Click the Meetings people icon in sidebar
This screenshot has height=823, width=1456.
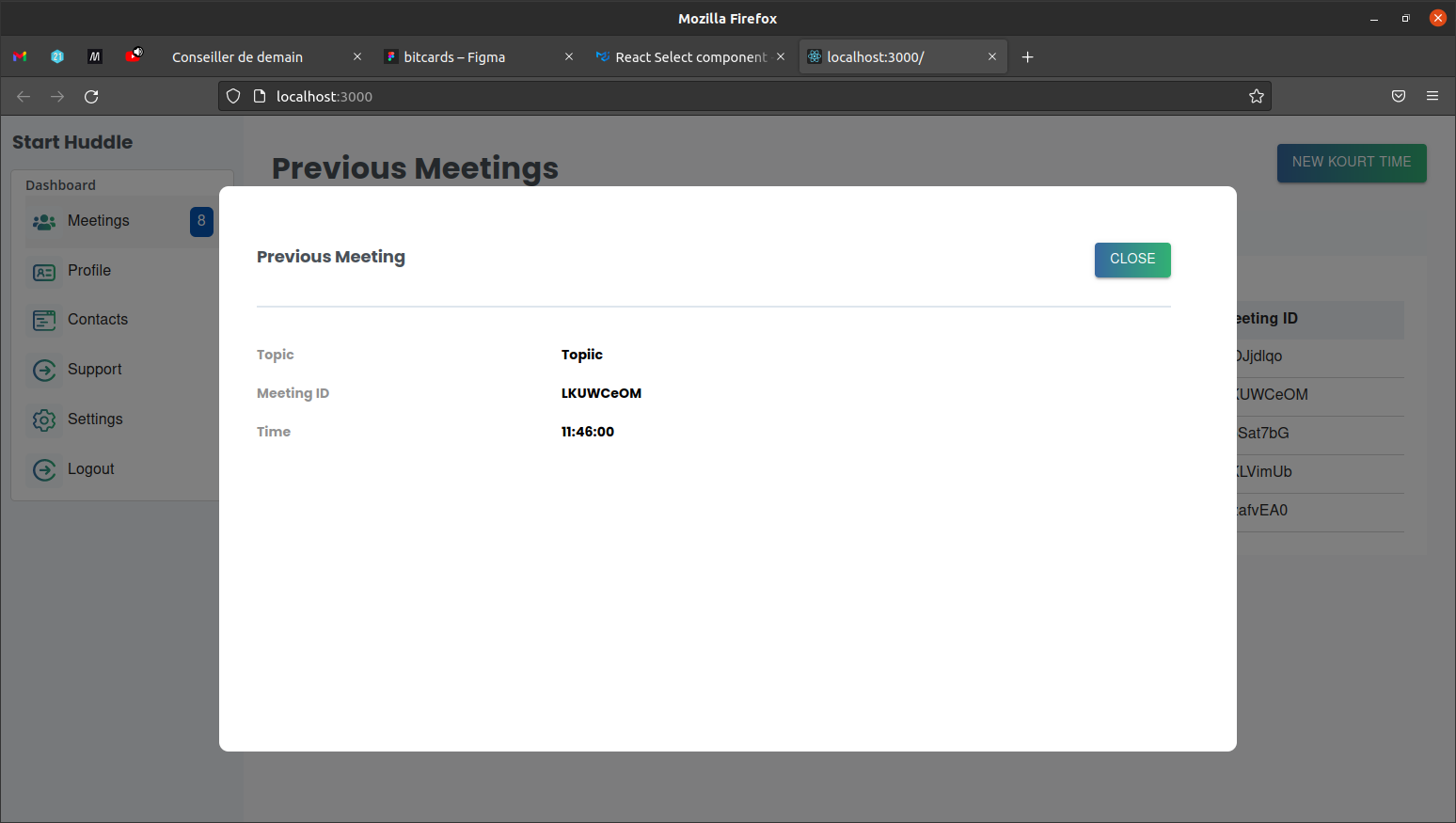tap(44, 222)
